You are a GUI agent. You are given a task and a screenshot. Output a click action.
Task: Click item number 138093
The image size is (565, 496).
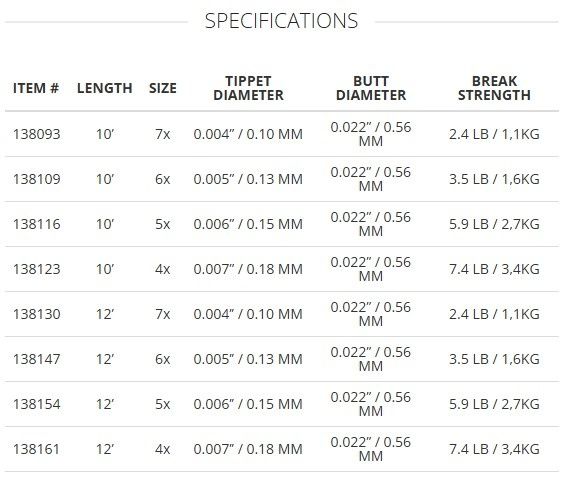pyautogui.click(x=36, y=134)
